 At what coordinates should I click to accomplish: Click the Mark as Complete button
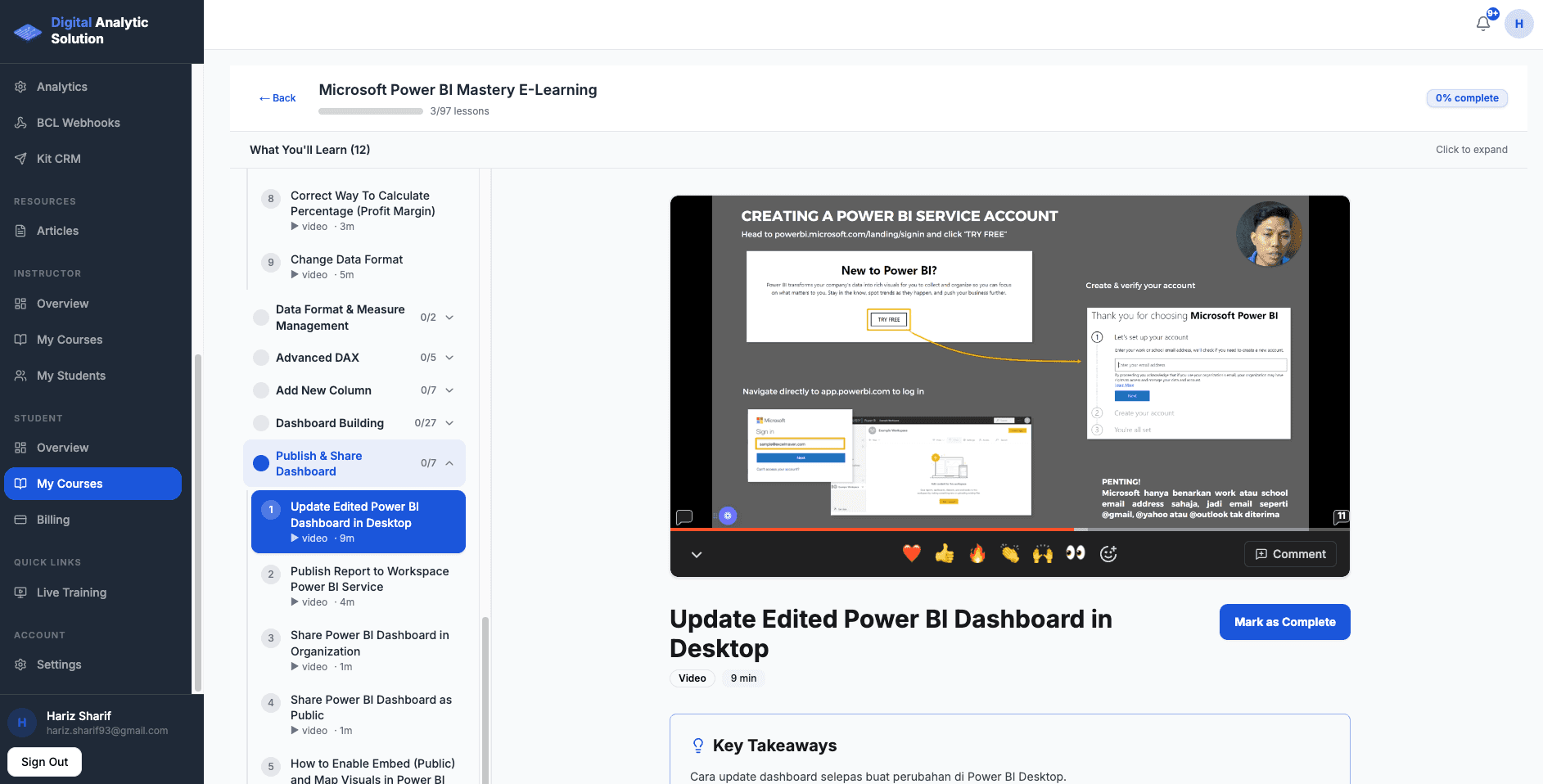coord(1284,622)
